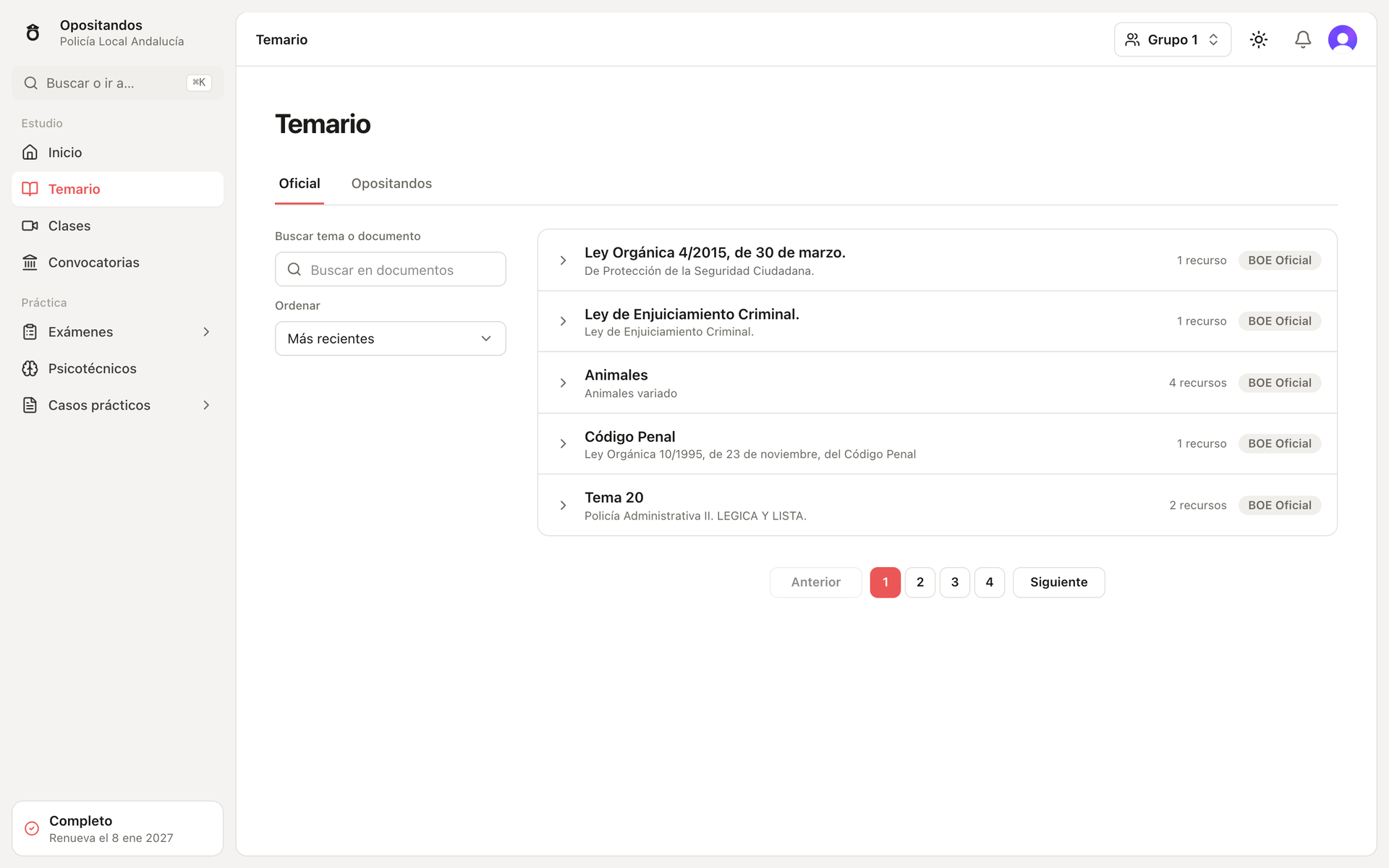Click the Psicotécnicos brain icon
This screenshot has height=868, width=1389.
pyautogui.click(x=30, y=369)
